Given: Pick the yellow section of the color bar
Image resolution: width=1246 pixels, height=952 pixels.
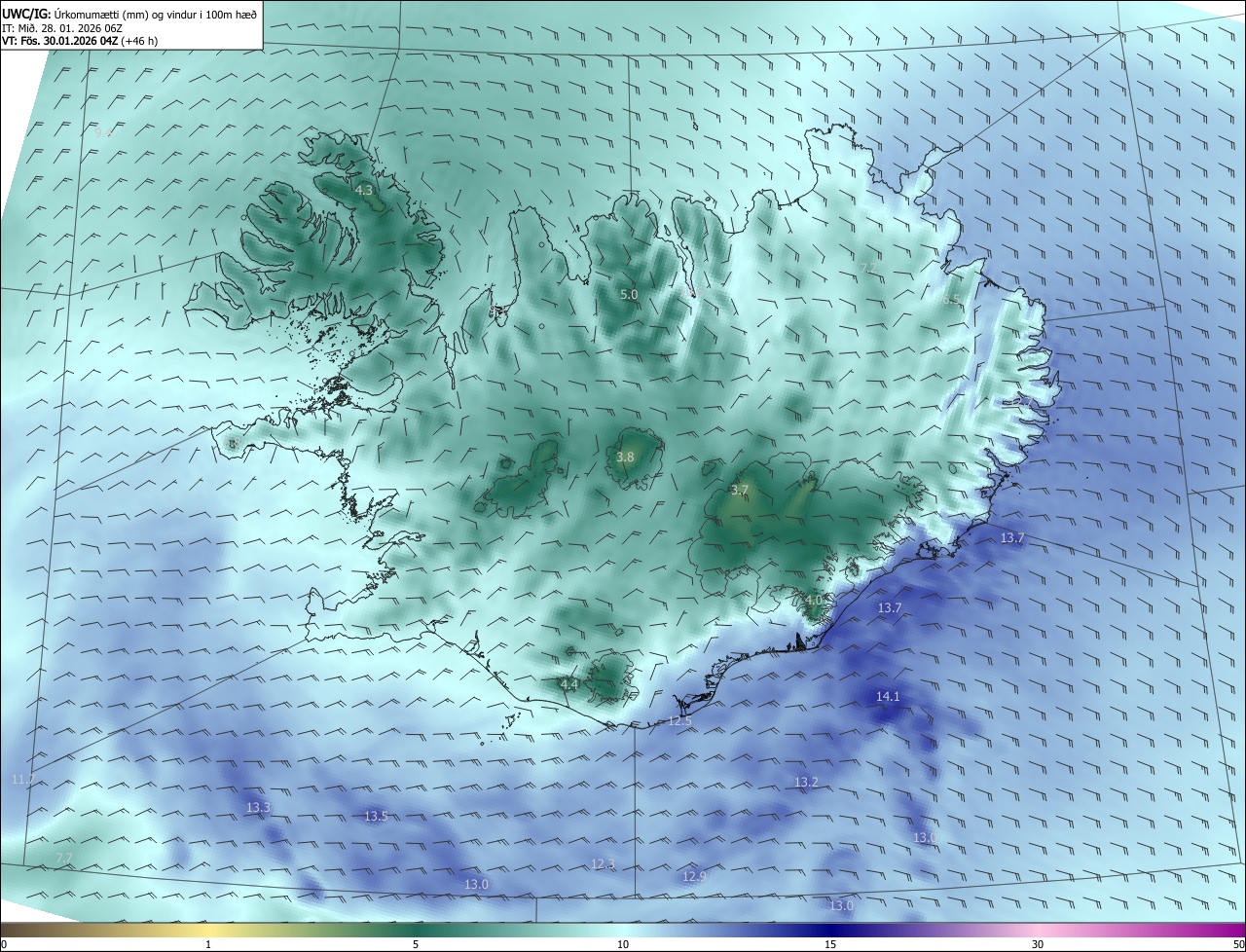Looking at the screenshot, I should tap(208, 930).
